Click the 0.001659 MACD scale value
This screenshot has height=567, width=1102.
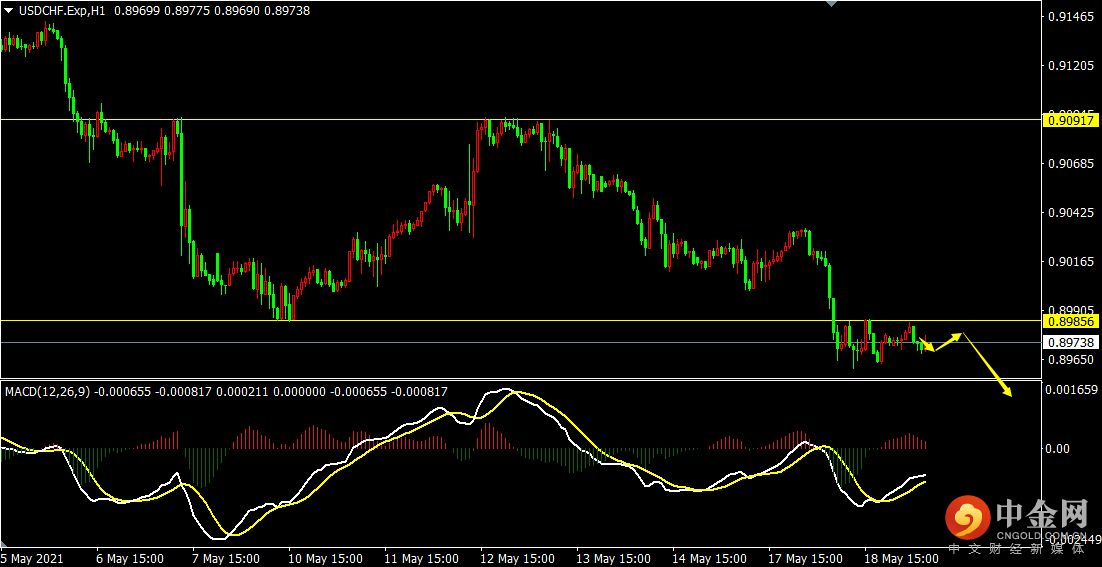pyautogui.click(x=1072, y=392)
